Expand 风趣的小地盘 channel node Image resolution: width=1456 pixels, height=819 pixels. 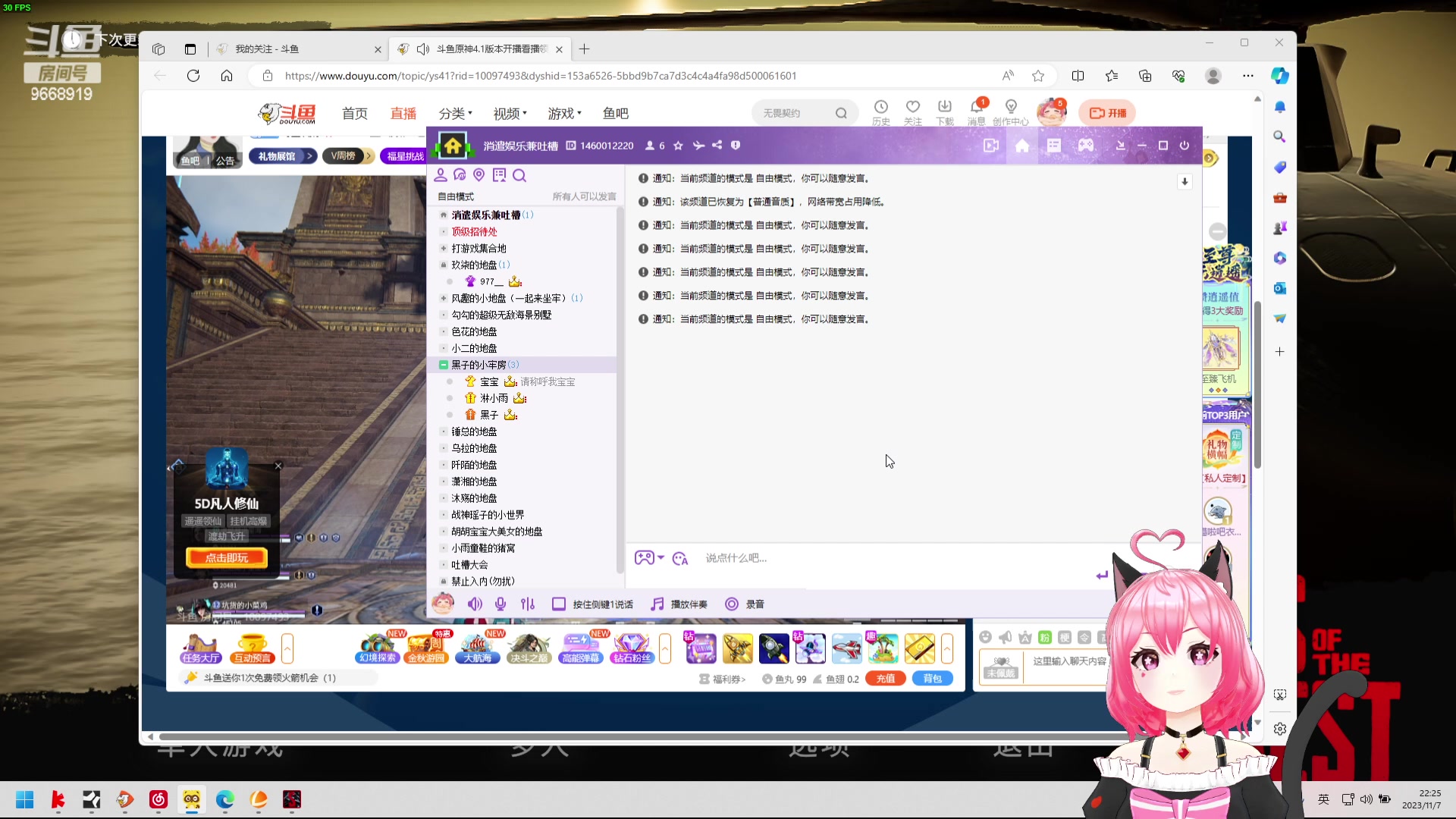point(444,299)
